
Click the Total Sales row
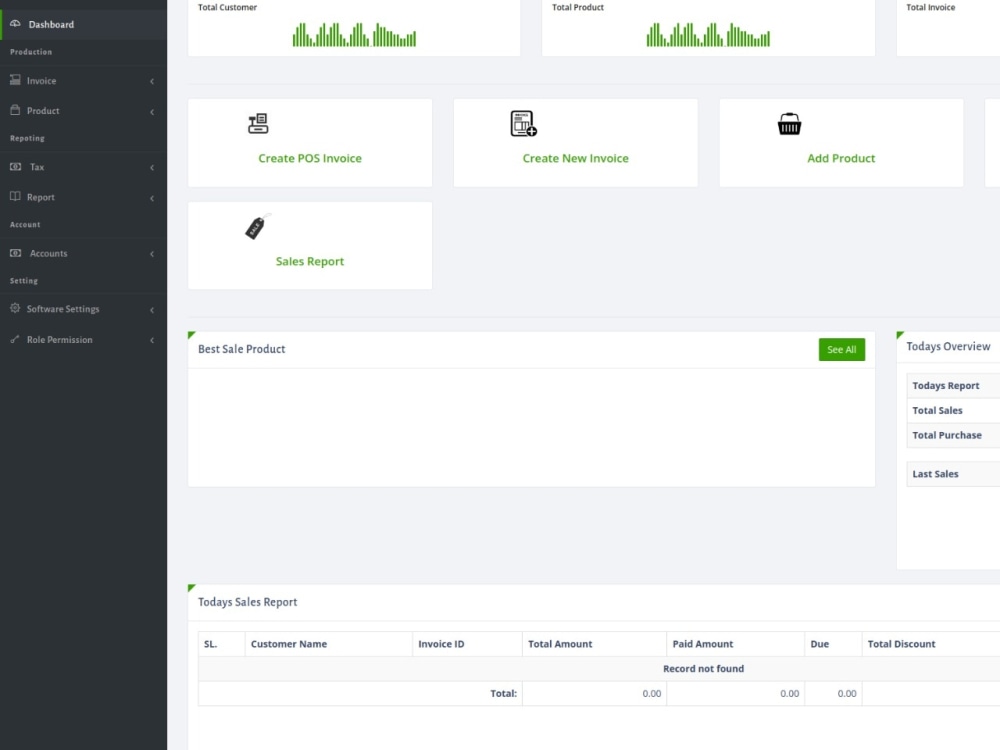pyautogui.click(x=953, y=410)
